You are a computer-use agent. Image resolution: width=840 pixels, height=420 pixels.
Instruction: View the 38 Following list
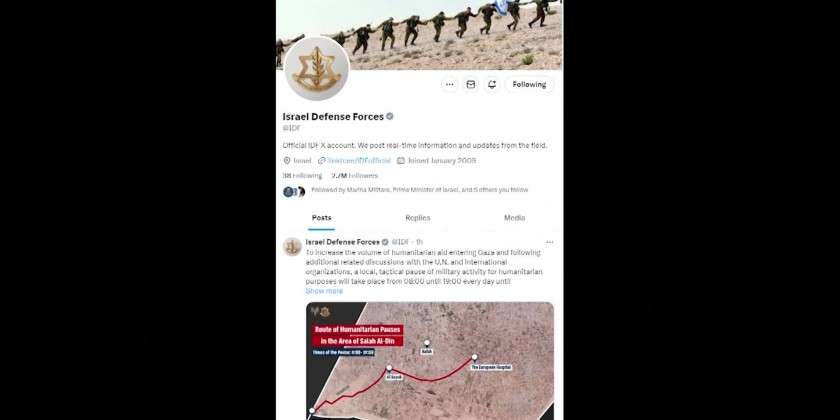click(302, 175)
